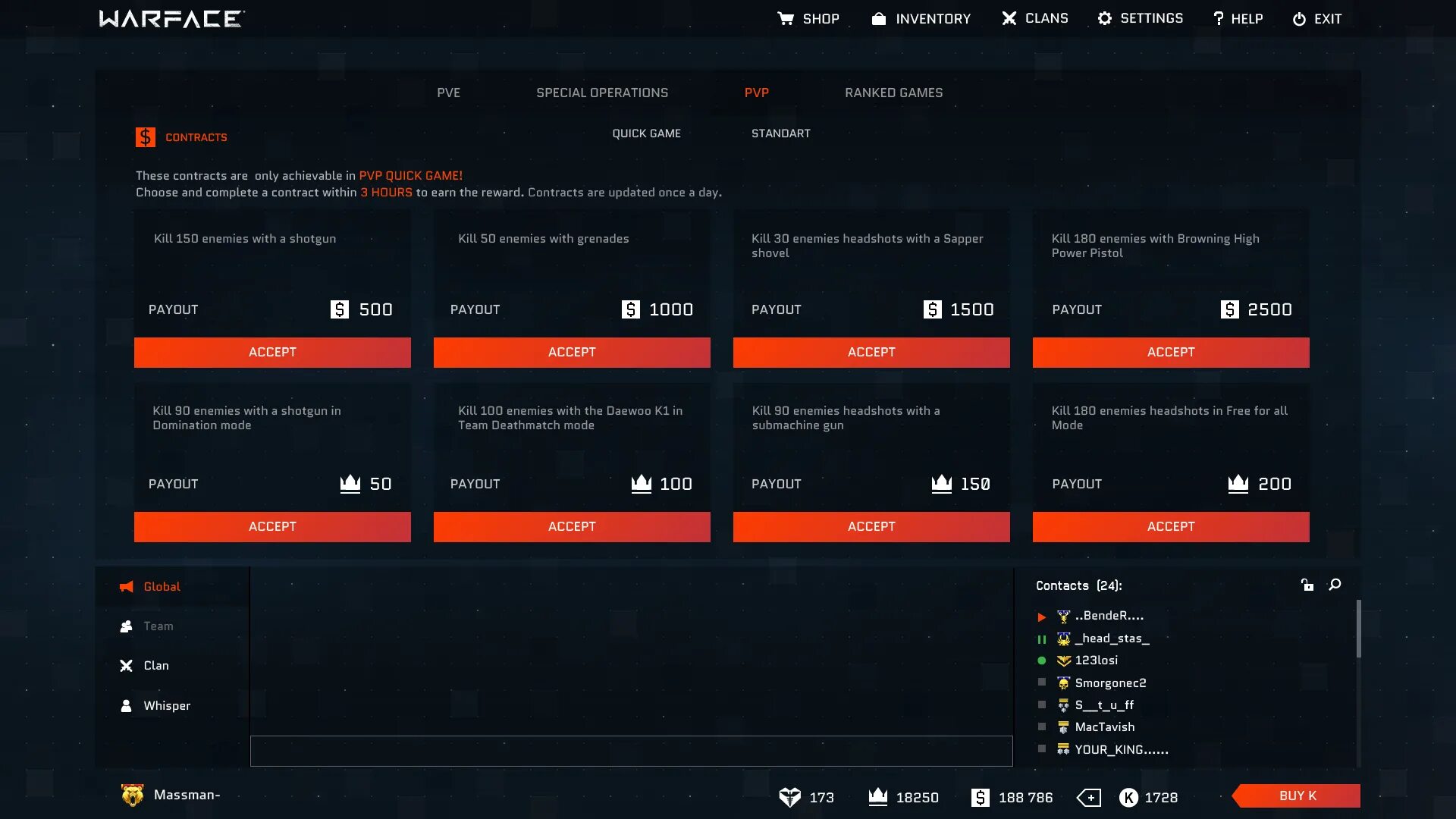
Task: Click the 173 wings currency icon
Action: (790, 797)
